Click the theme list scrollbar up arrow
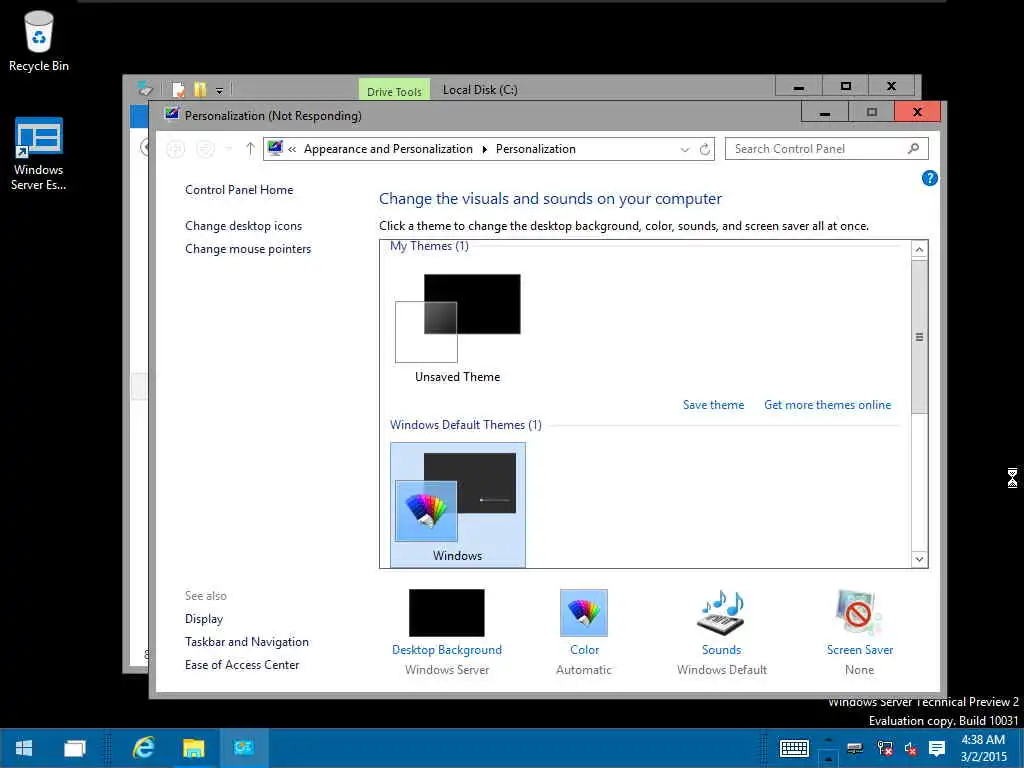 [920, 249]
